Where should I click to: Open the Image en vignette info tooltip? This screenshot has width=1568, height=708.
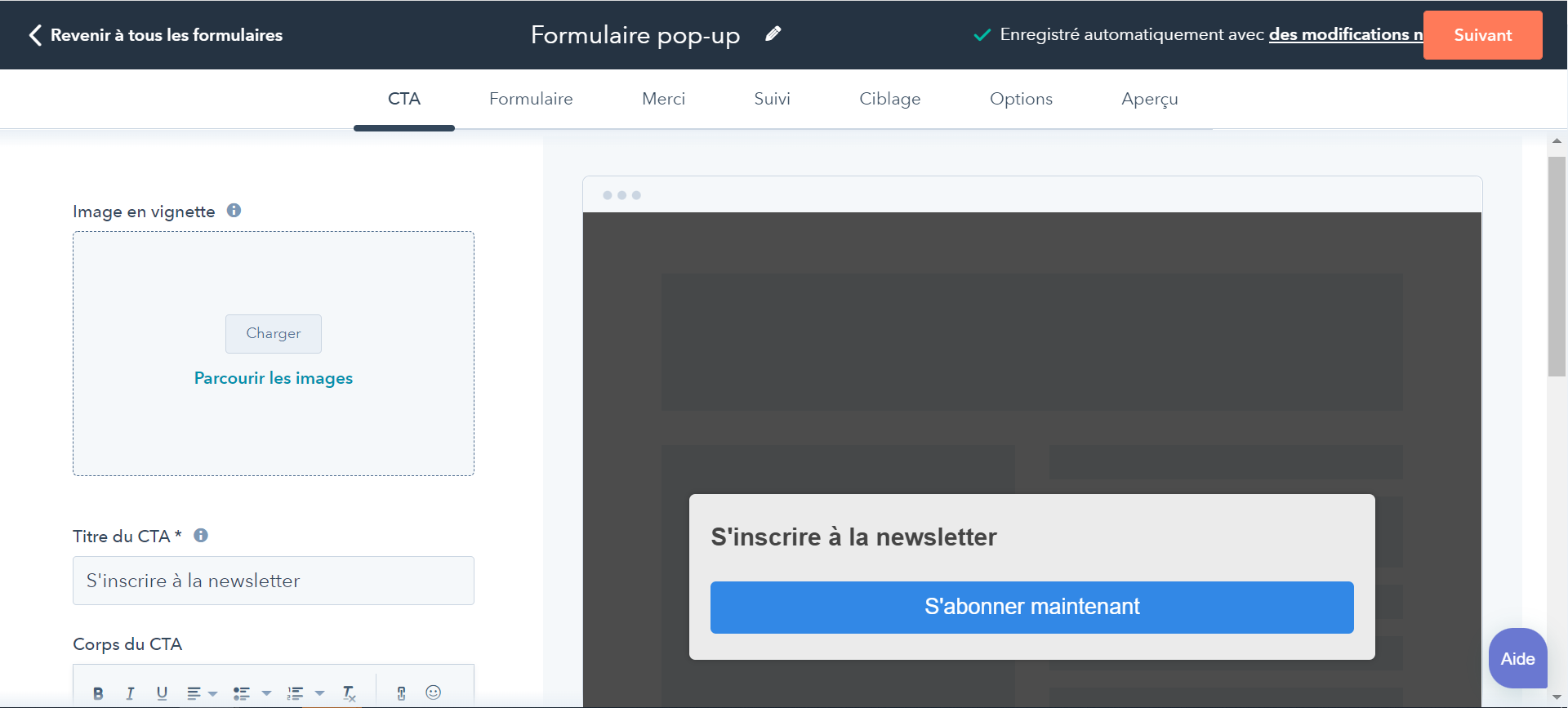(234, 211)
